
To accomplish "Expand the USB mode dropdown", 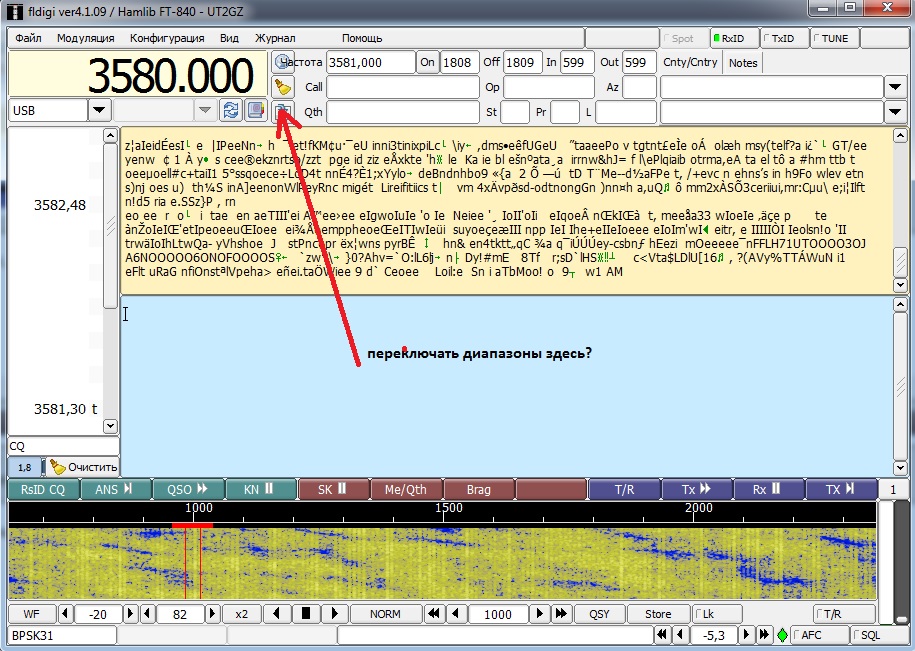I will point(100,110).
